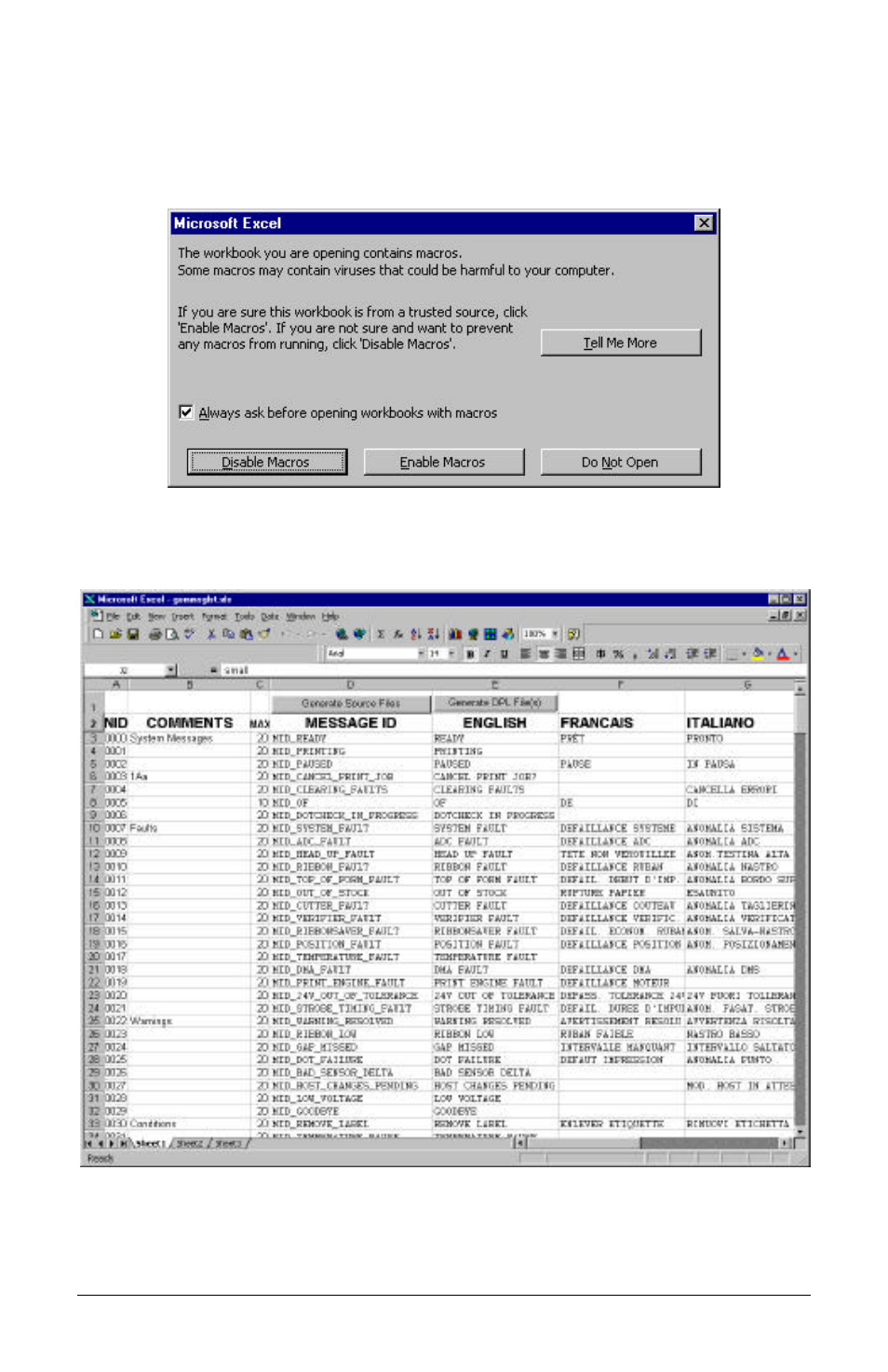Save the workbook using the toolbar
This screenshot has height=1372, width=888.
pyautogui.click(x=132, y=634)
